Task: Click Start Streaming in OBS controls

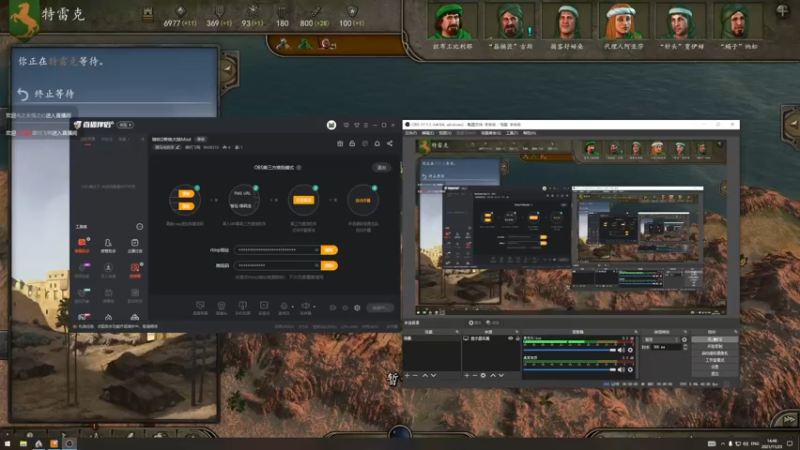Action: point(714,340)
